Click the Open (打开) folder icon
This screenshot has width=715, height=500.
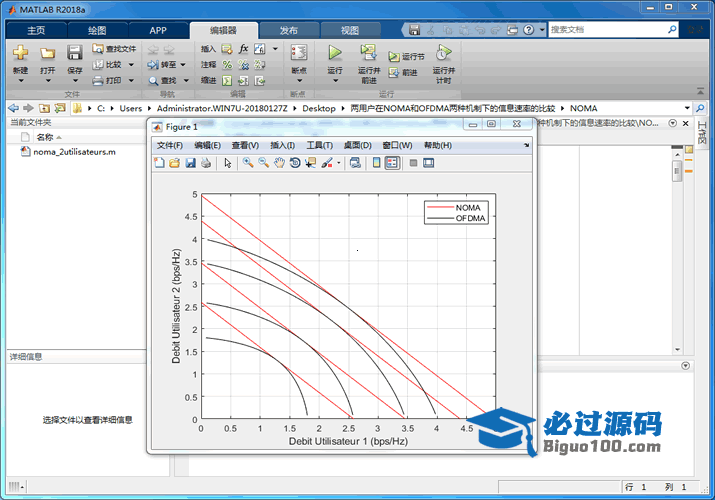(x=47, y=53)
